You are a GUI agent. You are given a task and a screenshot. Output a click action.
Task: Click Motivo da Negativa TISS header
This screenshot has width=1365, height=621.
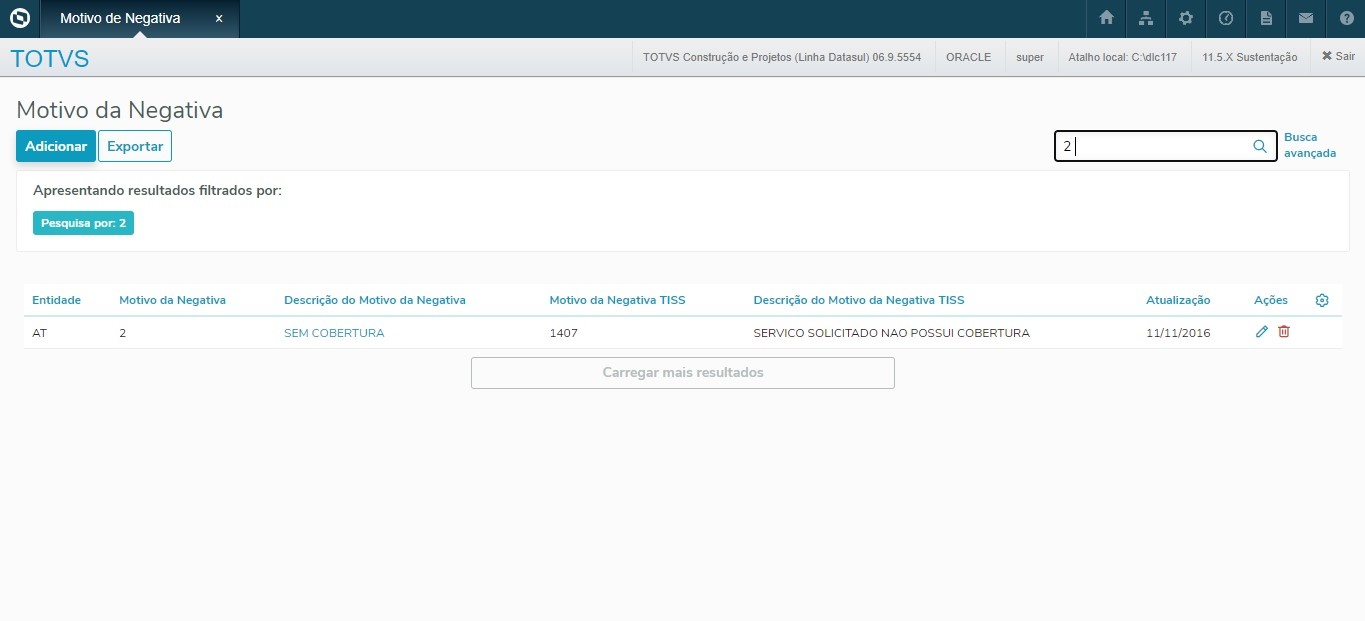tap(617, 300)
